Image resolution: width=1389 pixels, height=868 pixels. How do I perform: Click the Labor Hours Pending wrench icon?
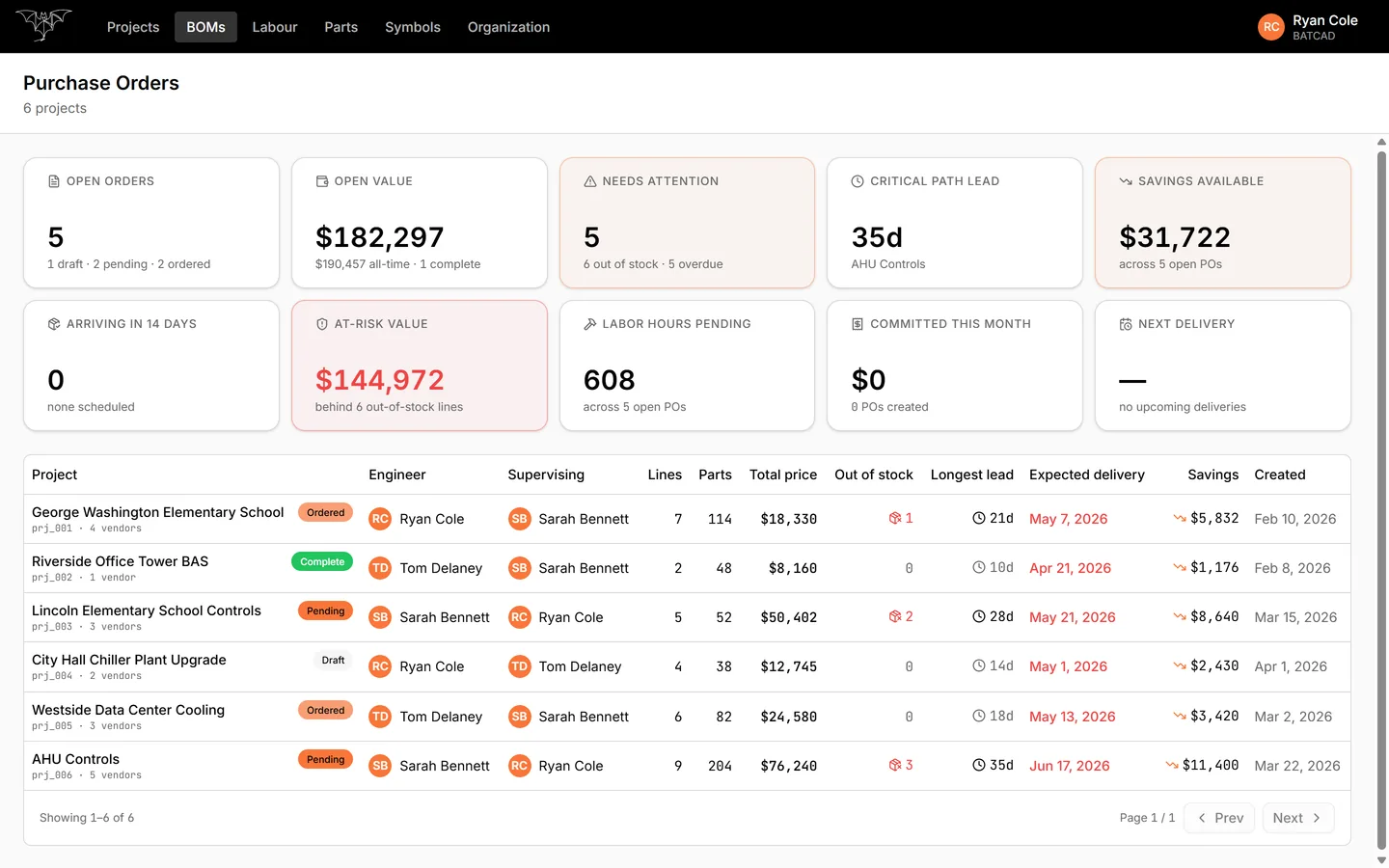[590, 324]
